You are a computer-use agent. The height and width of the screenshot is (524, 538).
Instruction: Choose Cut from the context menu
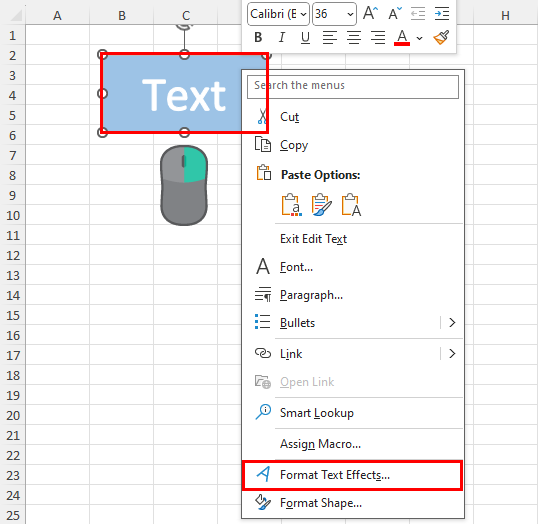353,117
